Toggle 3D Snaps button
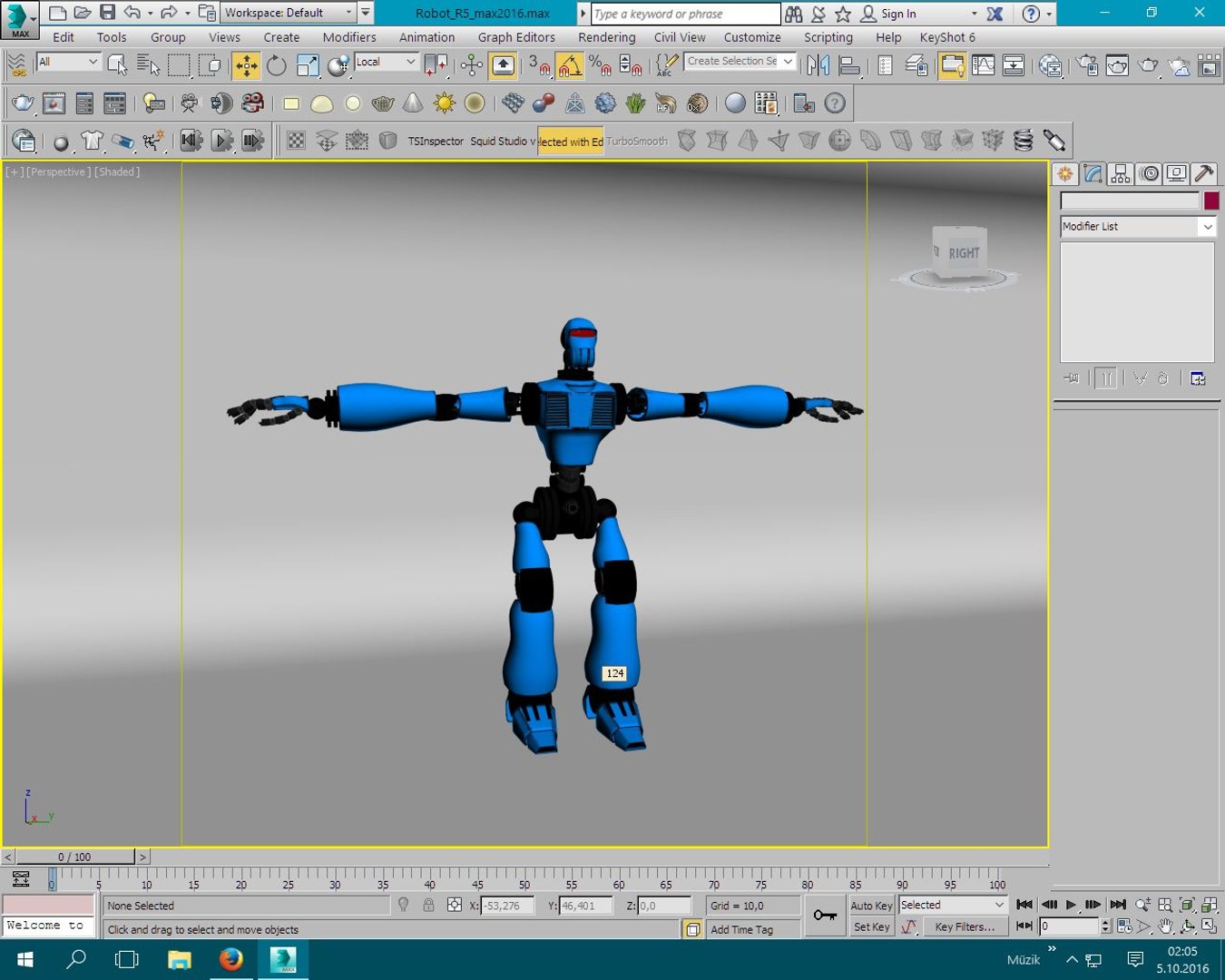This screenshot has height=980, width=1225. click(x=538, y=65)
